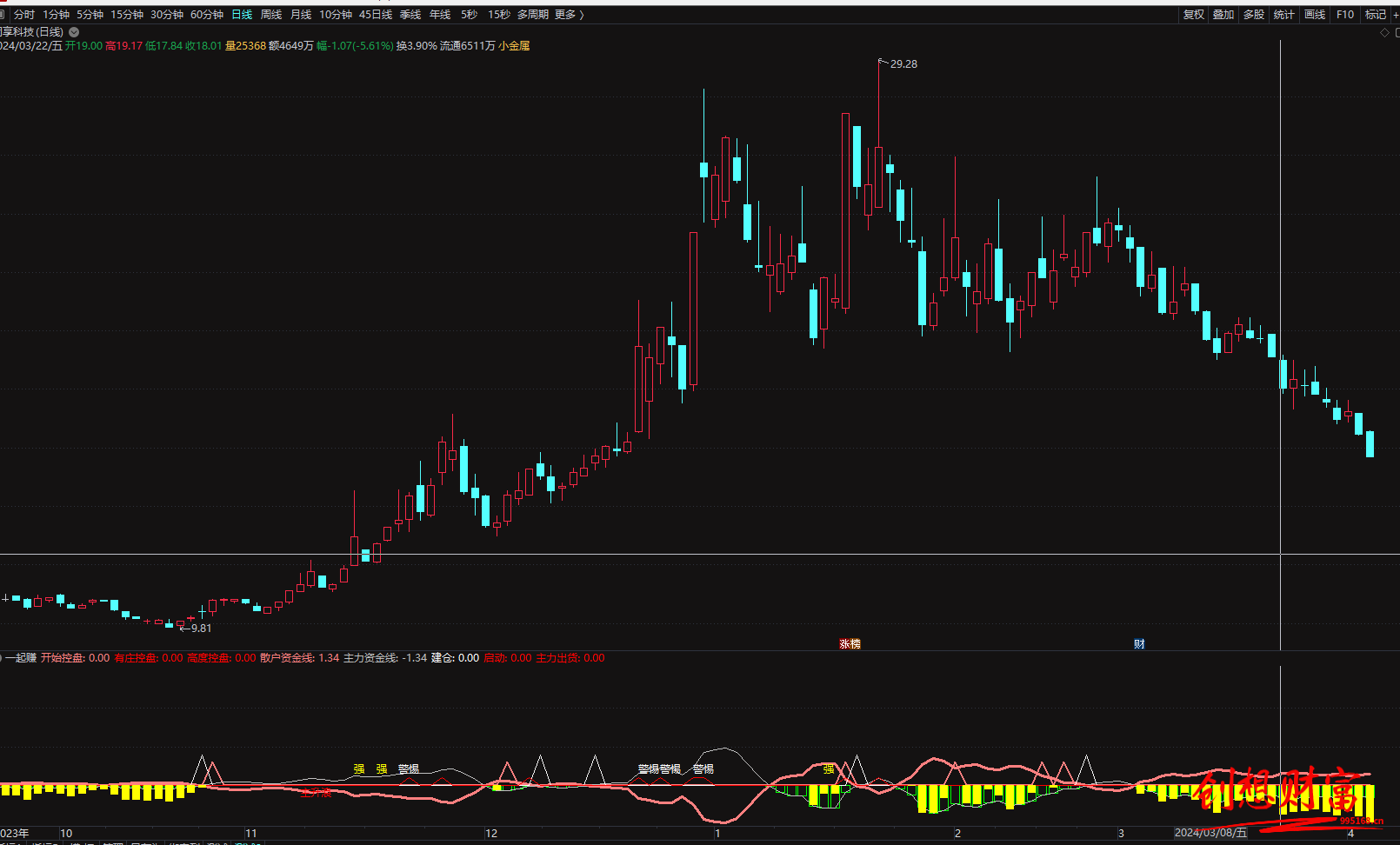Image resolution: width=1400 pixels, height=845 pixels.
Task: Click the diamond icon at chart corner
Action: tap(1385, 32)
